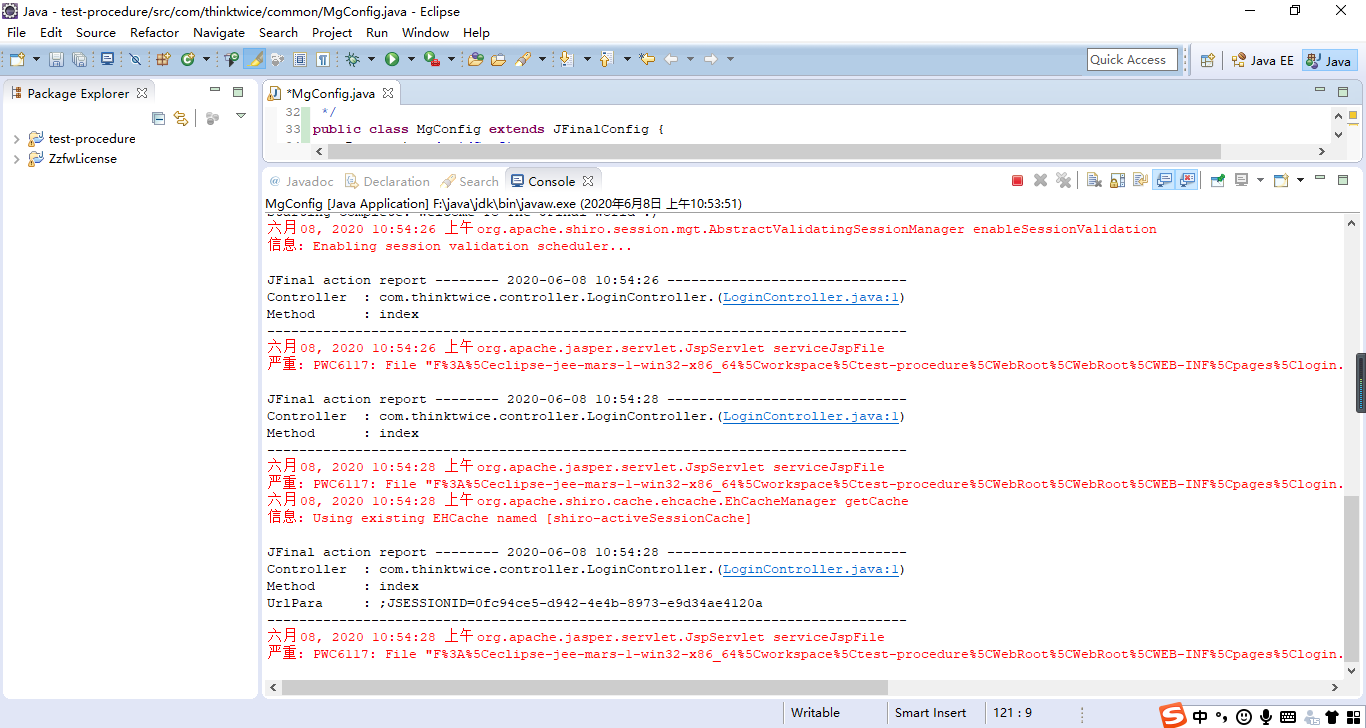
Task: Click the Clear Console icon
Action: pos(1094,181)
